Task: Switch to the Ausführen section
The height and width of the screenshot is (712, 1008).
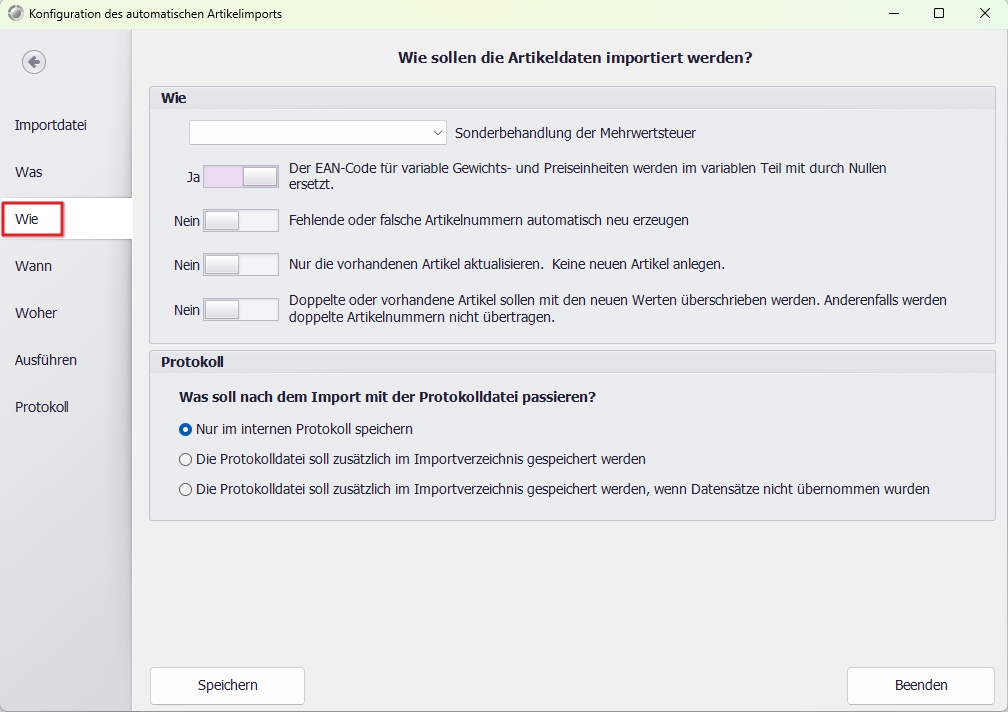Action: click(x=46, y=360)
